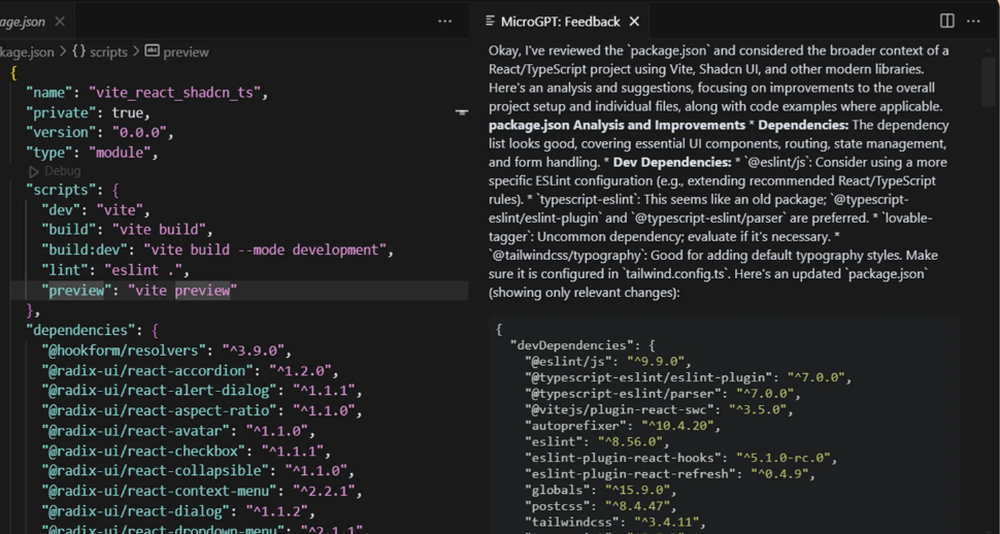Click bold "package.json Analysis and Improvements" heading
The height and width of the screenshot is (534, 1000).
[617, 125]
